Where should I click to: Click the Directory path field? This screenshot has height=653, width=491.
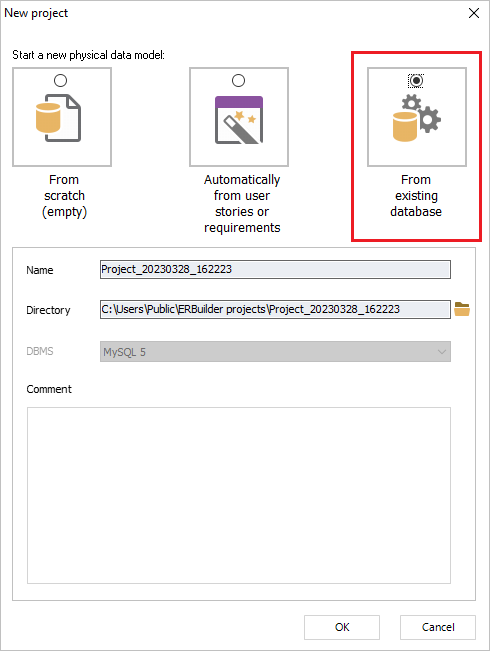(275, 309)
